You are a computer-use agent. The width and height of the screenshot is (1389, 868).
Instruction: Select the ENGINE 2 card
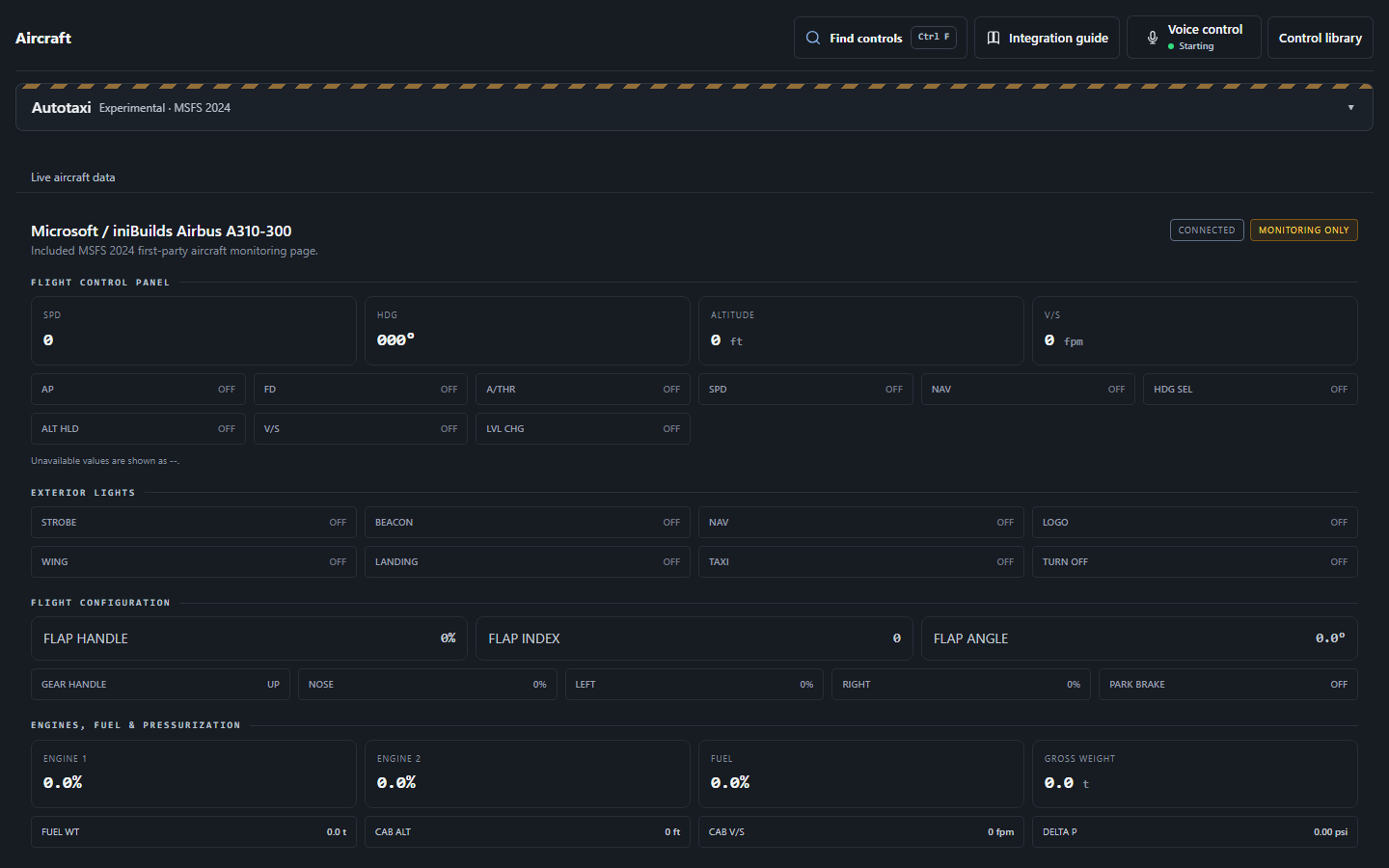pos(528,773)
